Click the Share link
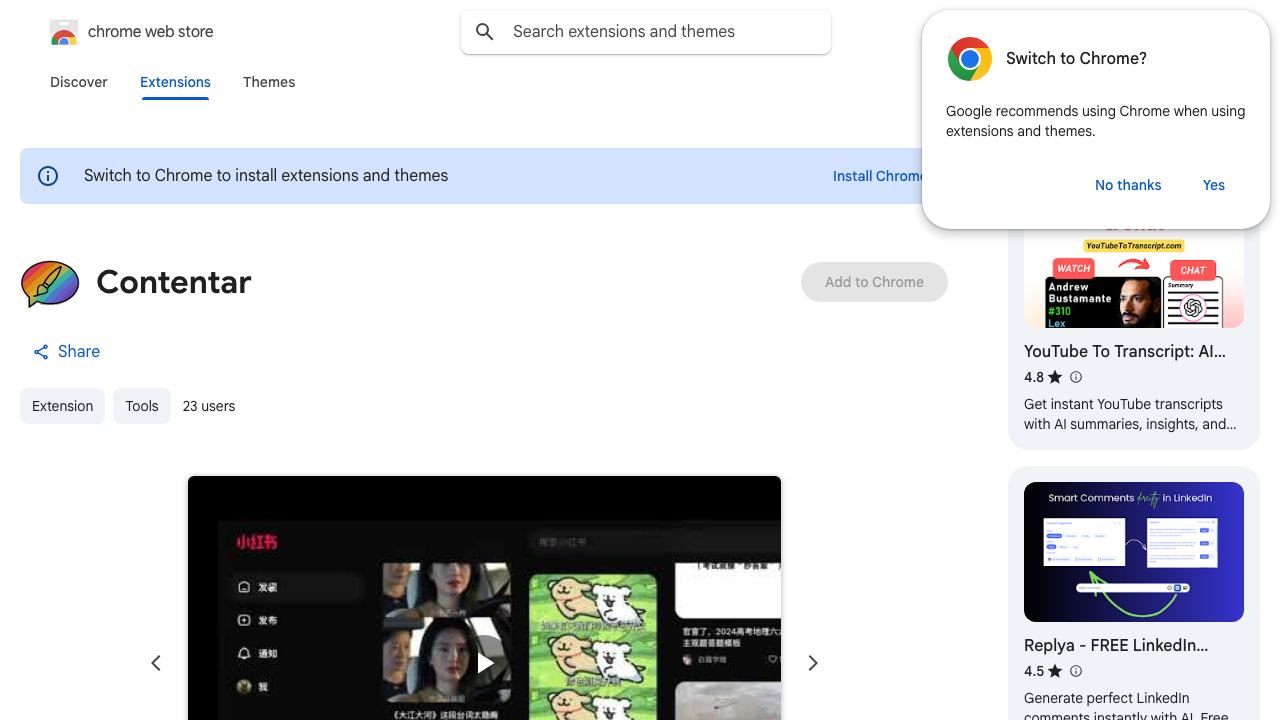The height and width of the screenshot is (720, 1280). [66, 352]
